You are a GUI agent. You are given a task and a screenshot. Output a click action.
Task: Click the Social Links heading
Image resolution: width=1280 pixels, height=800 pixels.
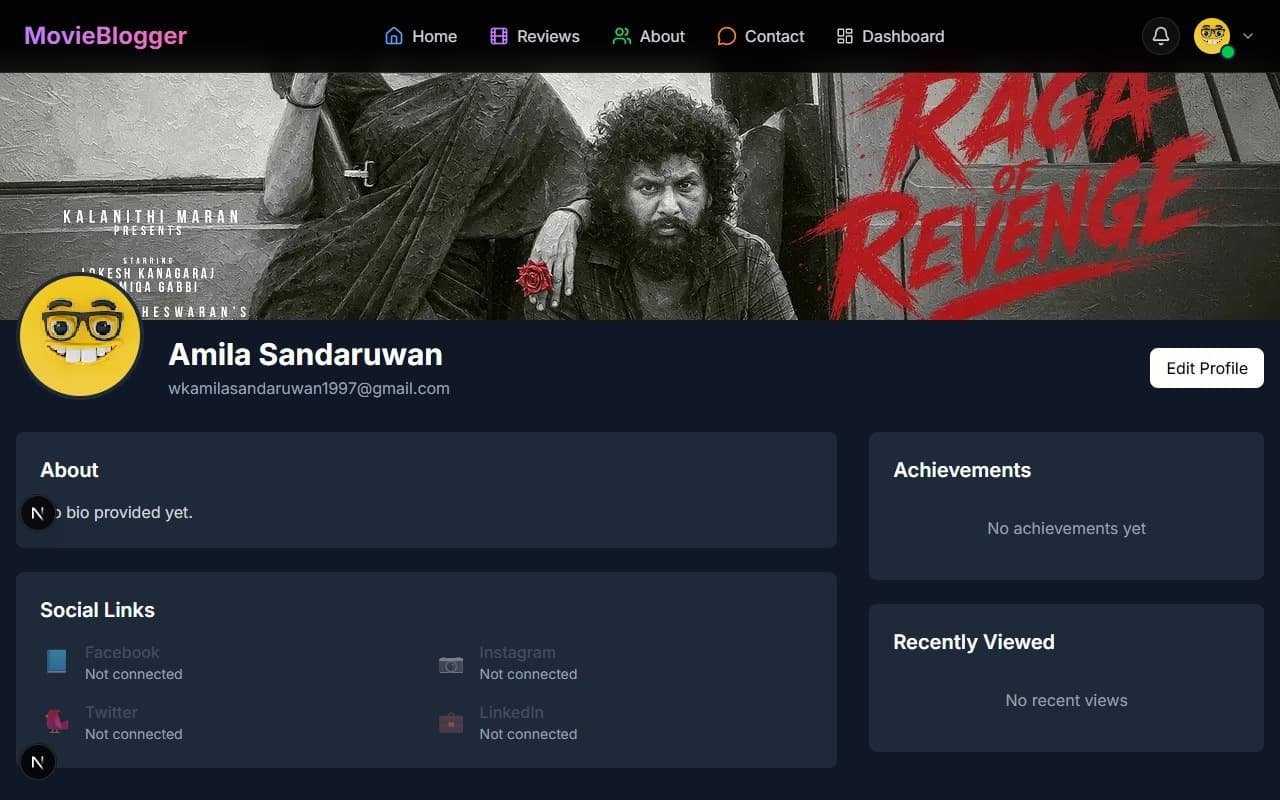pos(97,610)
